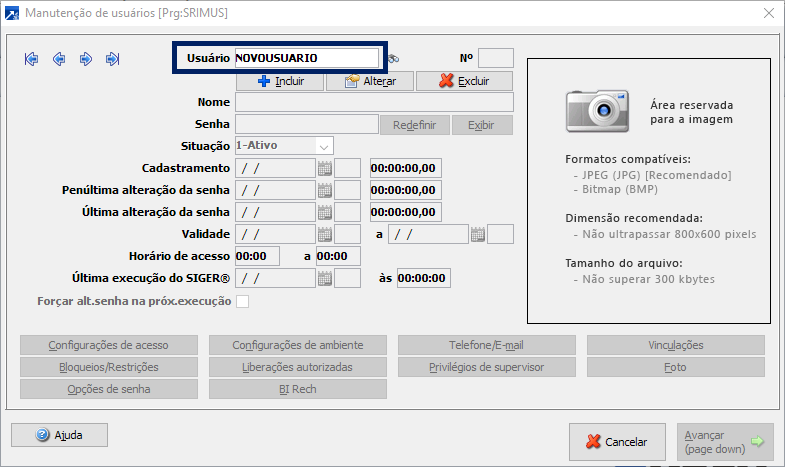This screenshot has height=467, width=785.
Task: Click the Horário de acesso start time
Action: coord(257,256)
